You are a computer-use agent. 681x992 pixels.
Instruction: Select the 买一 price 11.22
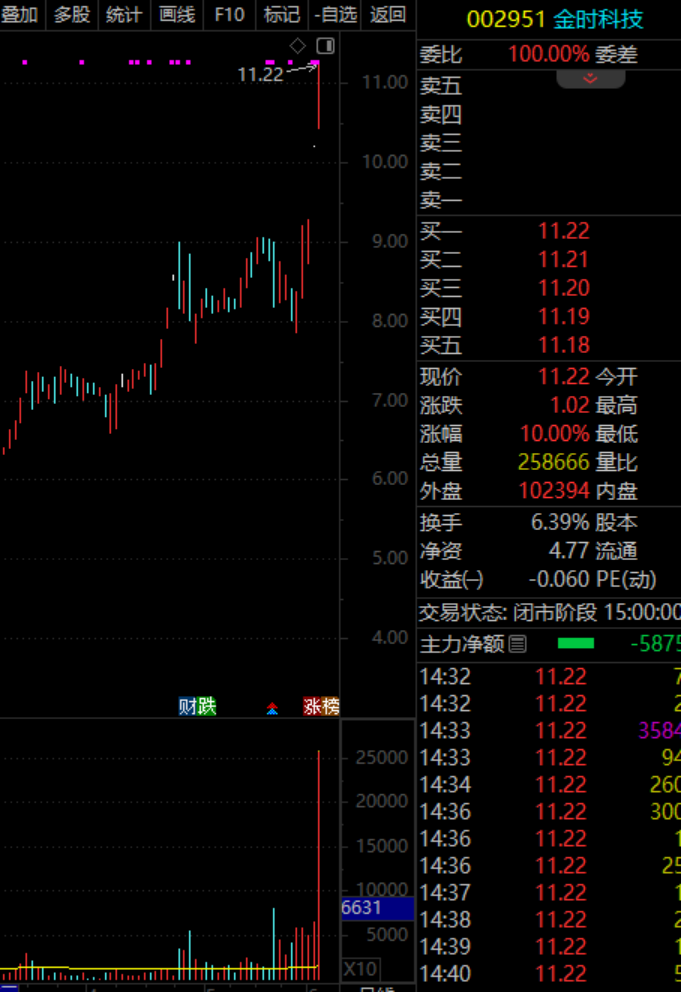coord(563,231)
